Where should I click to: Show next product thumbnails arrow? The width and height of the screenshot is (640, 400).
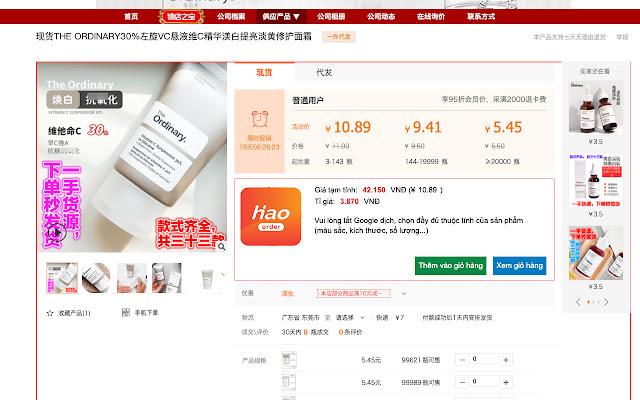(x=223, y=275)
